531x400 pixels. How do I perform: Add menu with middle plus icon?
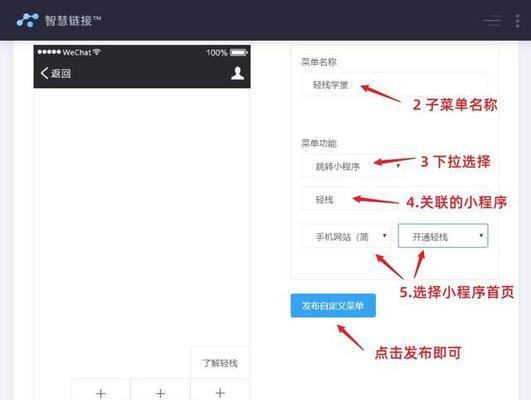(x=160, y=393)
